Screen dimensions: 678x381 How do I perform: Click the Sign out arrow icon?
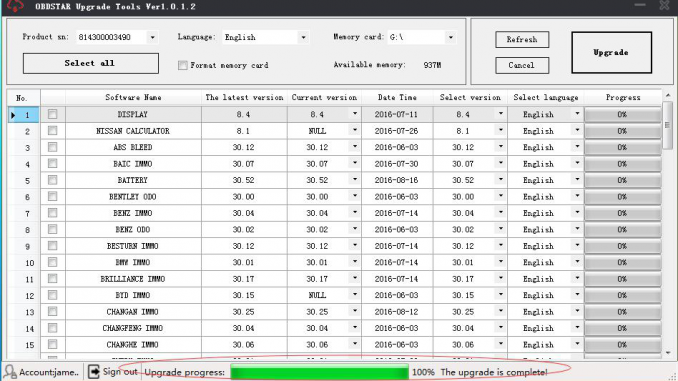tap(94, 371)
